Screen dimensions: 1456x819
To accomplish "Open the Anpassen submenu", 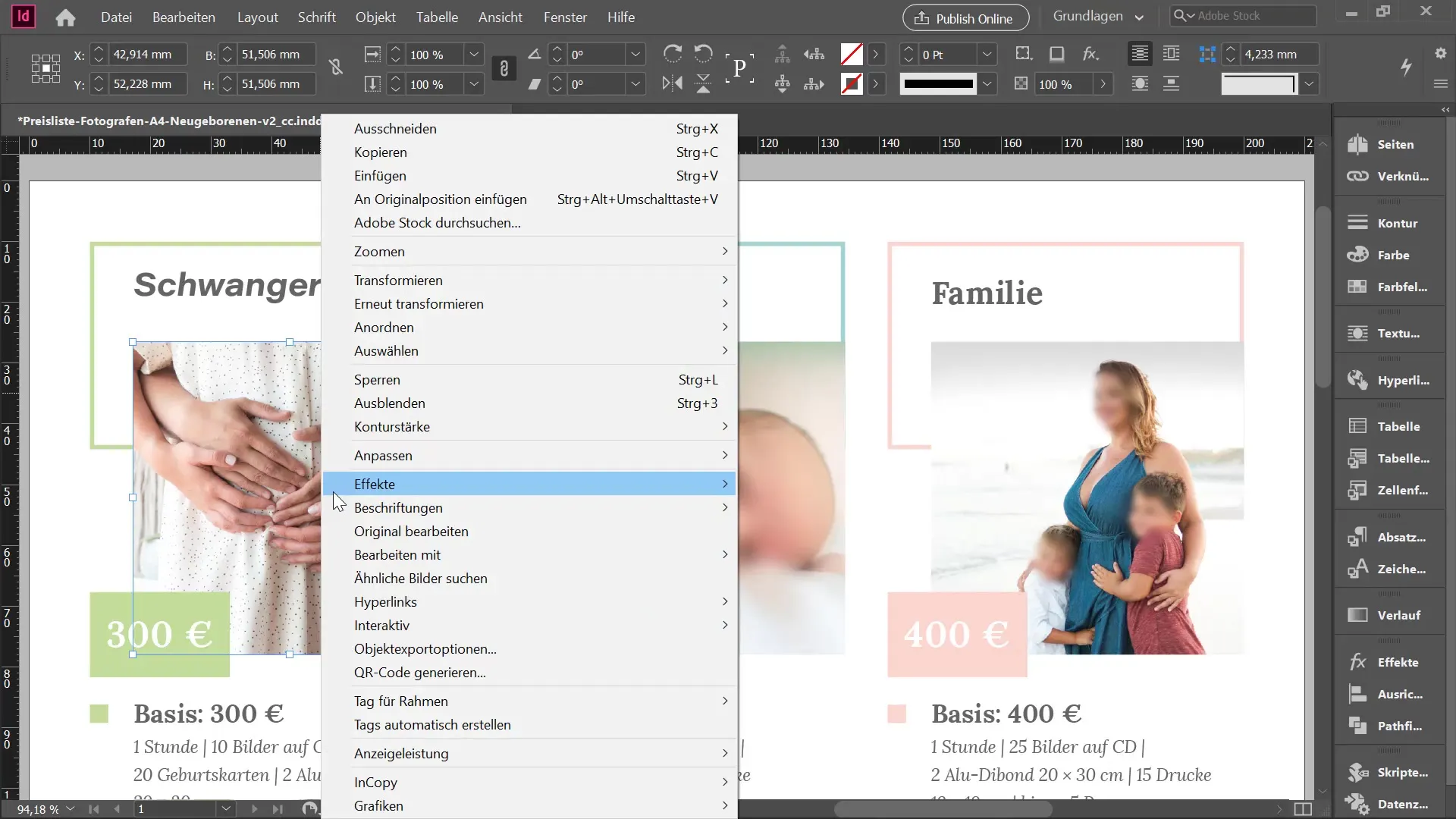I will point(529,455).
